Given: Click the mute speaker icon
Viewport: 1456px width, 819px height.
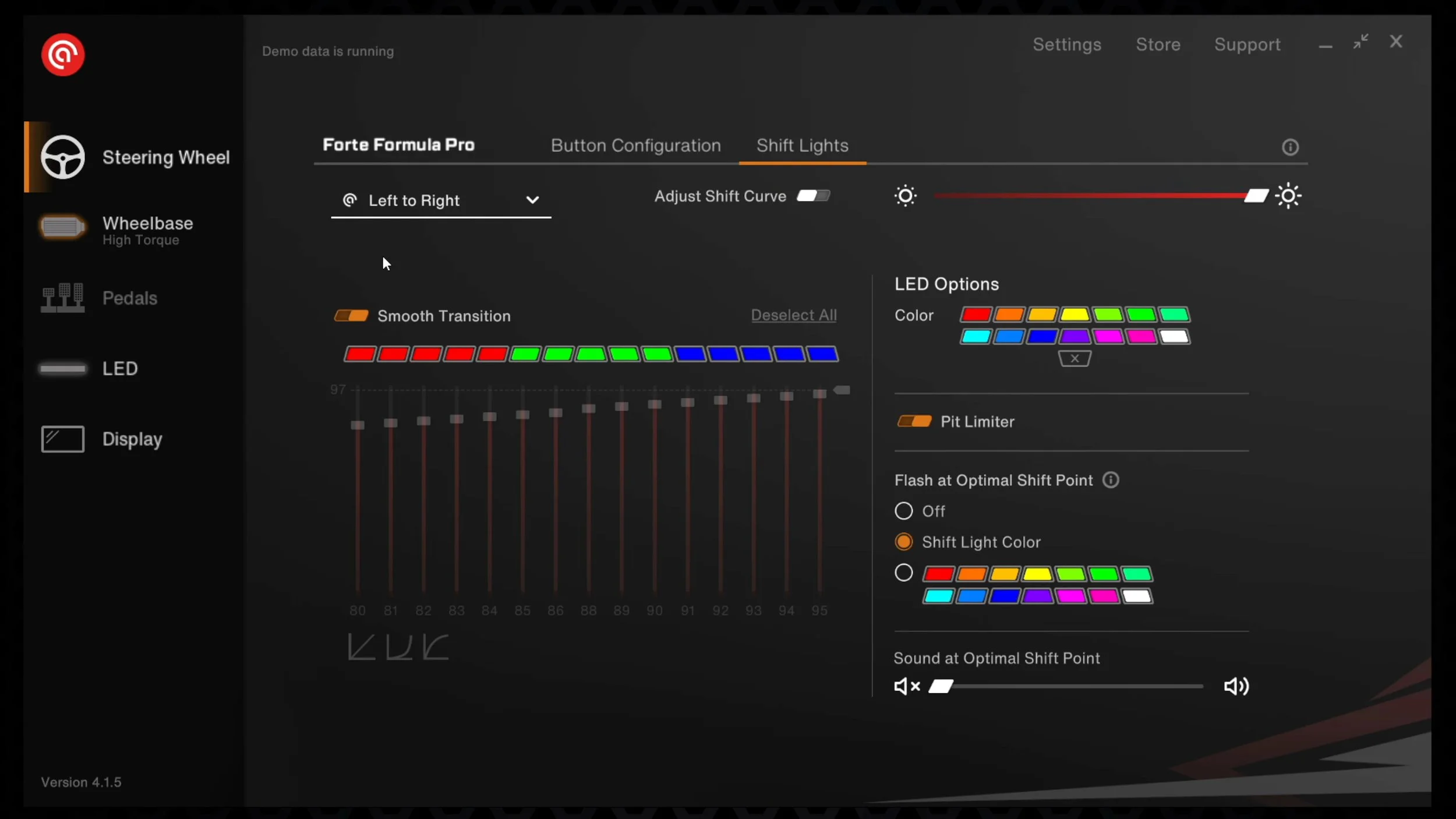Looking at the screenshot, I should pos(907,687).
